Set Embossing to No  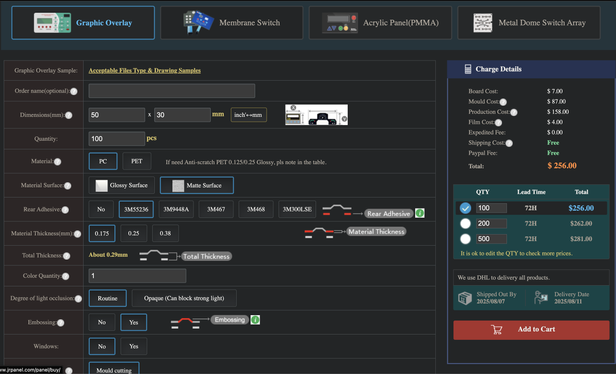point(102,322)
